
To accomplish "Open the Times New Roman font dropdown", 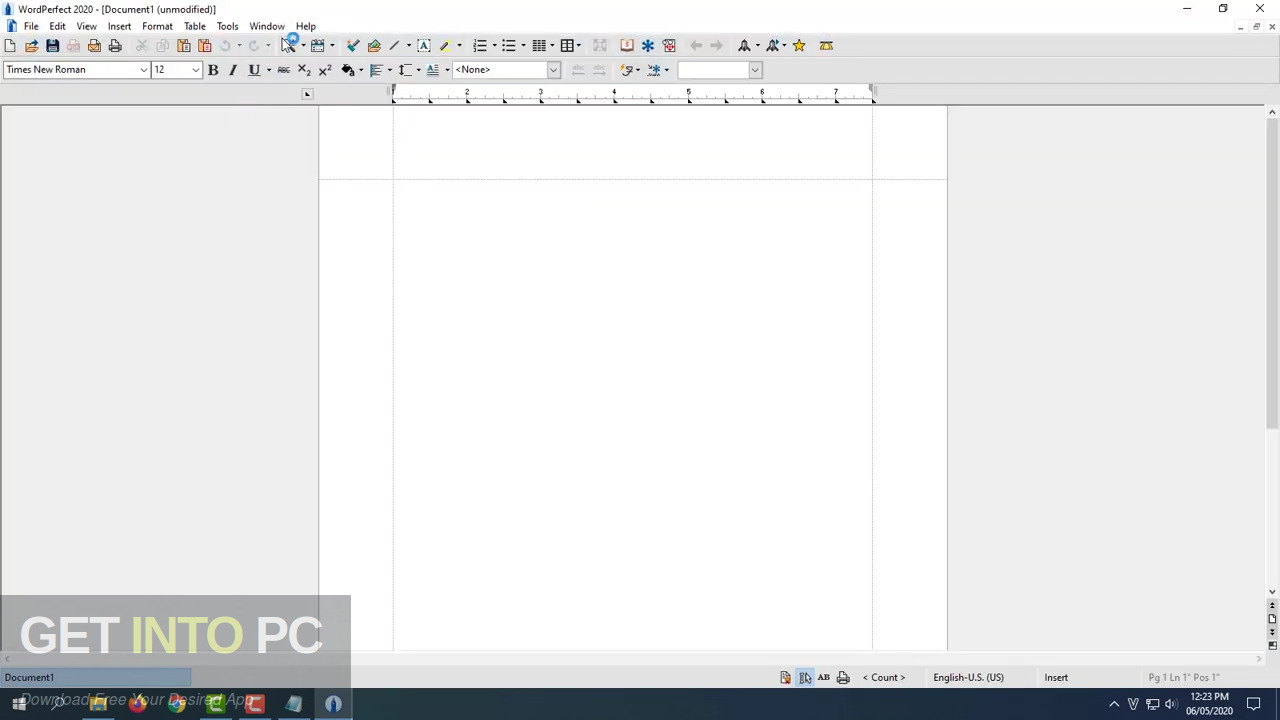I will pyautogui.click(x=143, y=70).
